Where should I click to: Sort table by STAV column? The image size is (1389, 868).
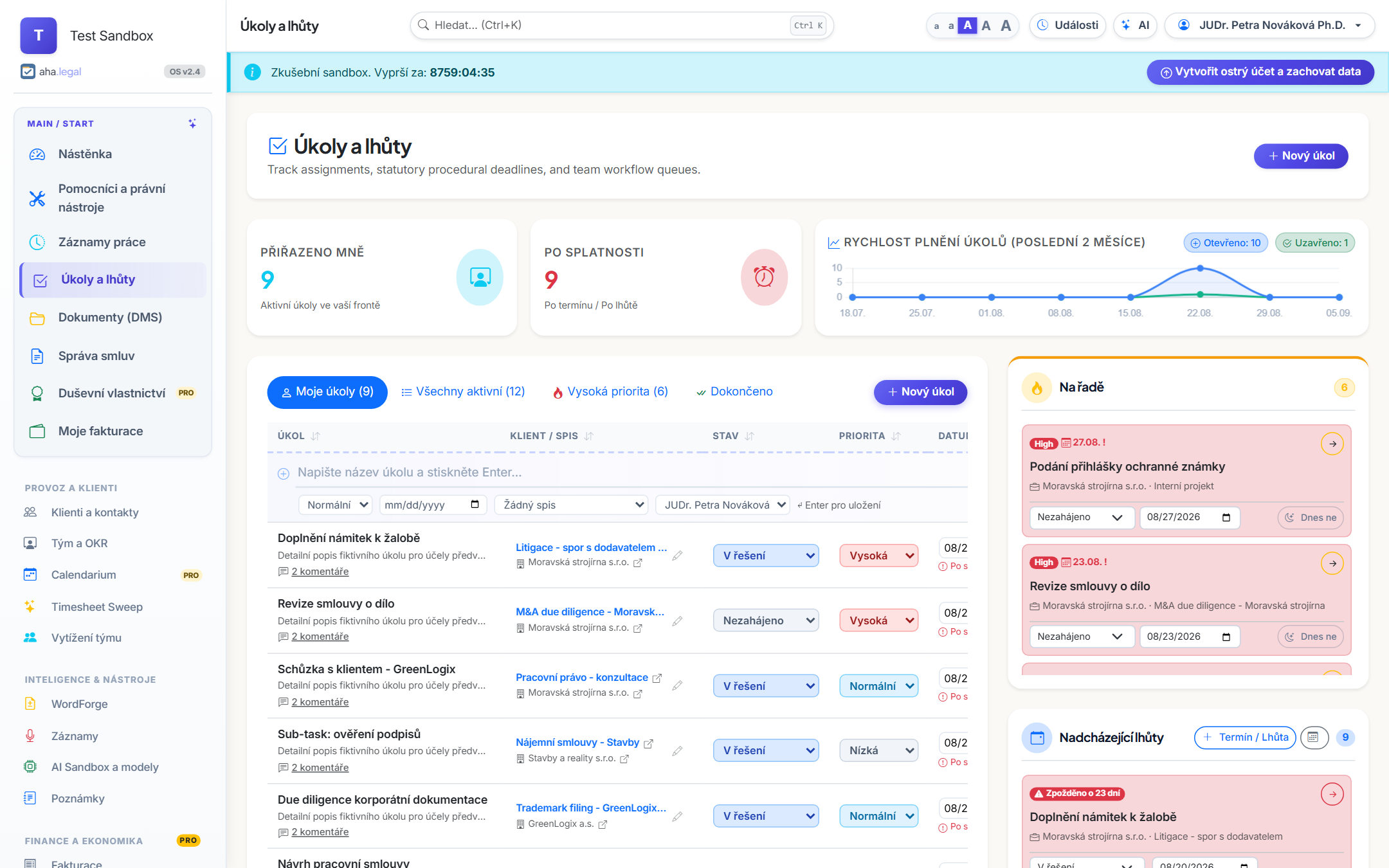(x=733, y=436)
